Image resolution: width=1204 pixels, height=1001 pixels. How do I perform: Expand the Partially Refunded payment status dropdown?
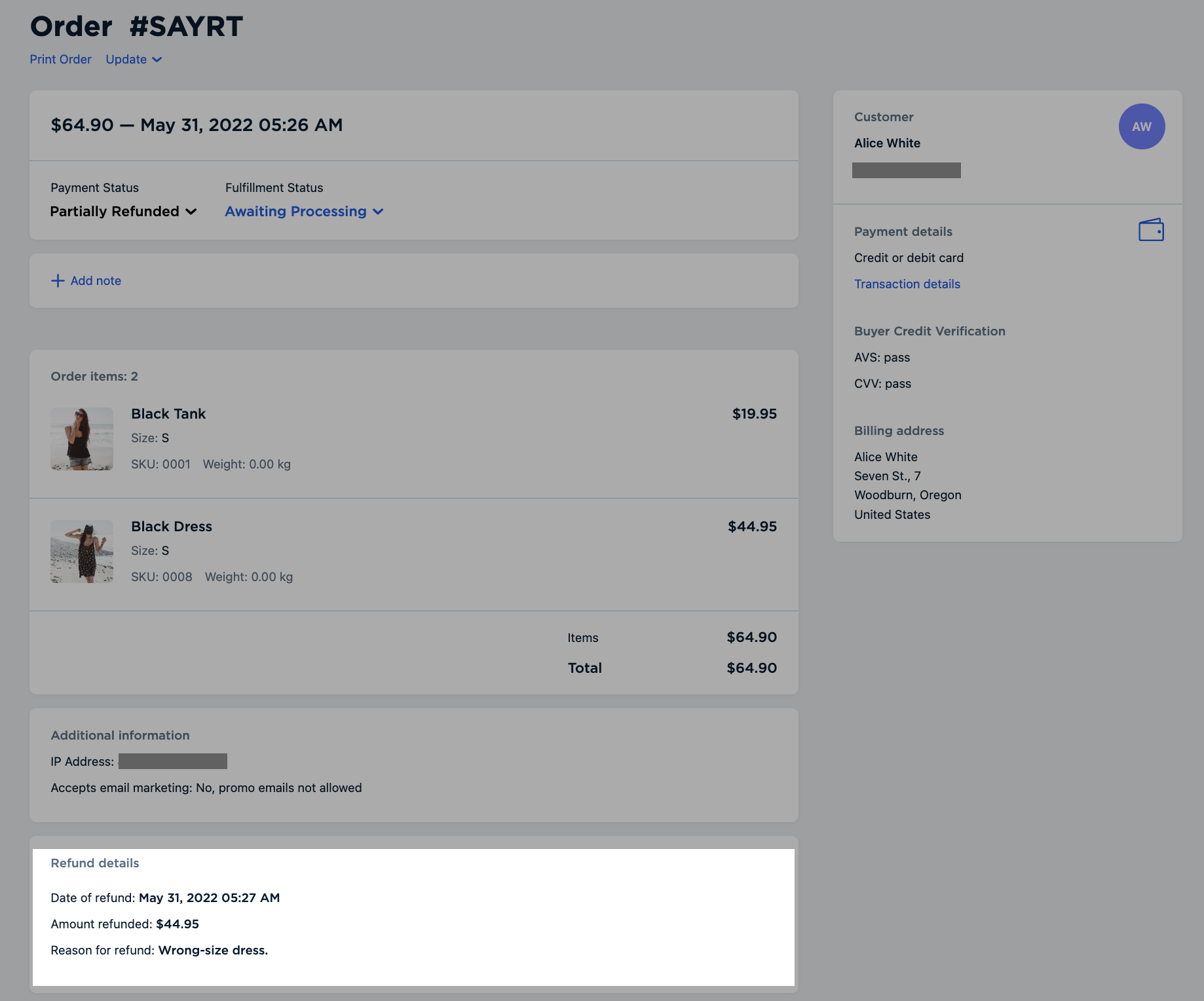click(123, 211)
